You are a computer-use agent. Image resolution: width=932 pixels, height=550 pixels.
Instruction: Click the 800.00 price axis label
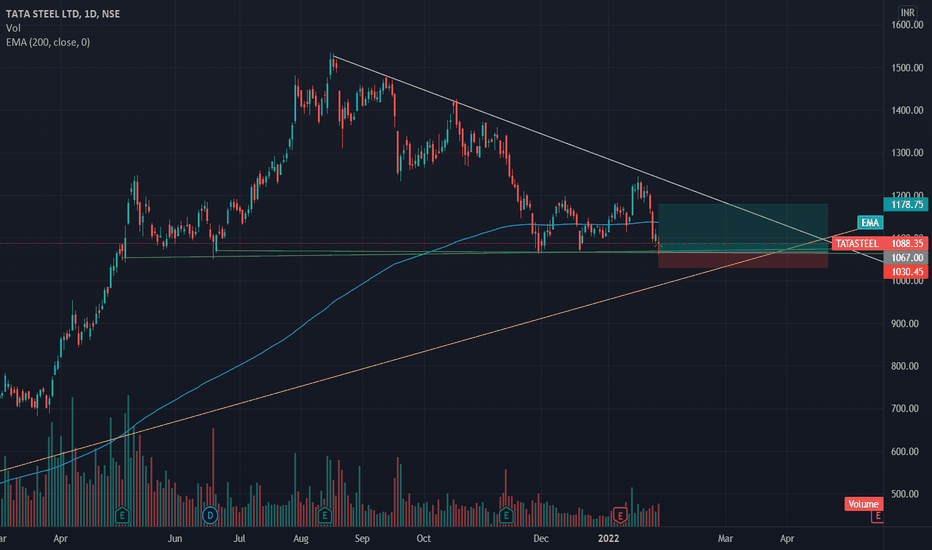[905, 366]
